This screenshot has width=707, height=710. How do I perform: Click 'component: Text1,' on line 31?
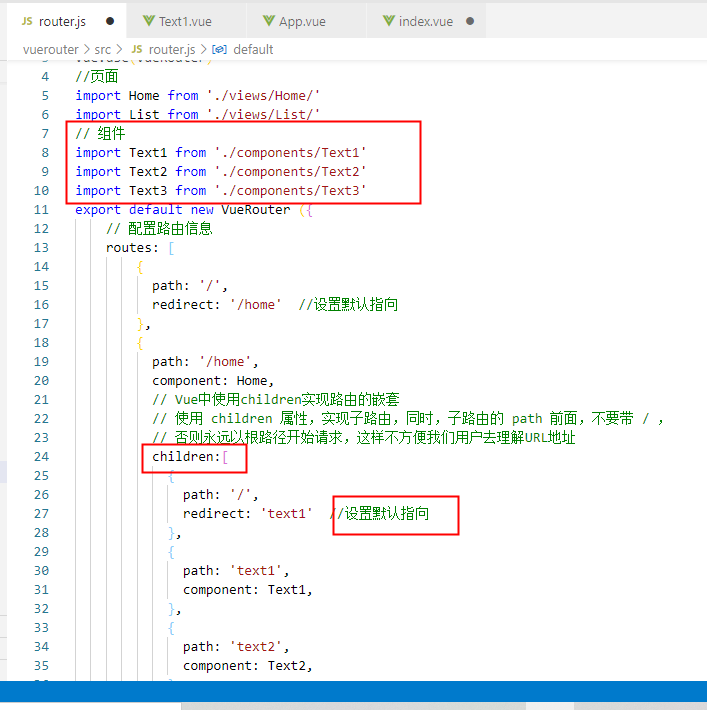248,590
